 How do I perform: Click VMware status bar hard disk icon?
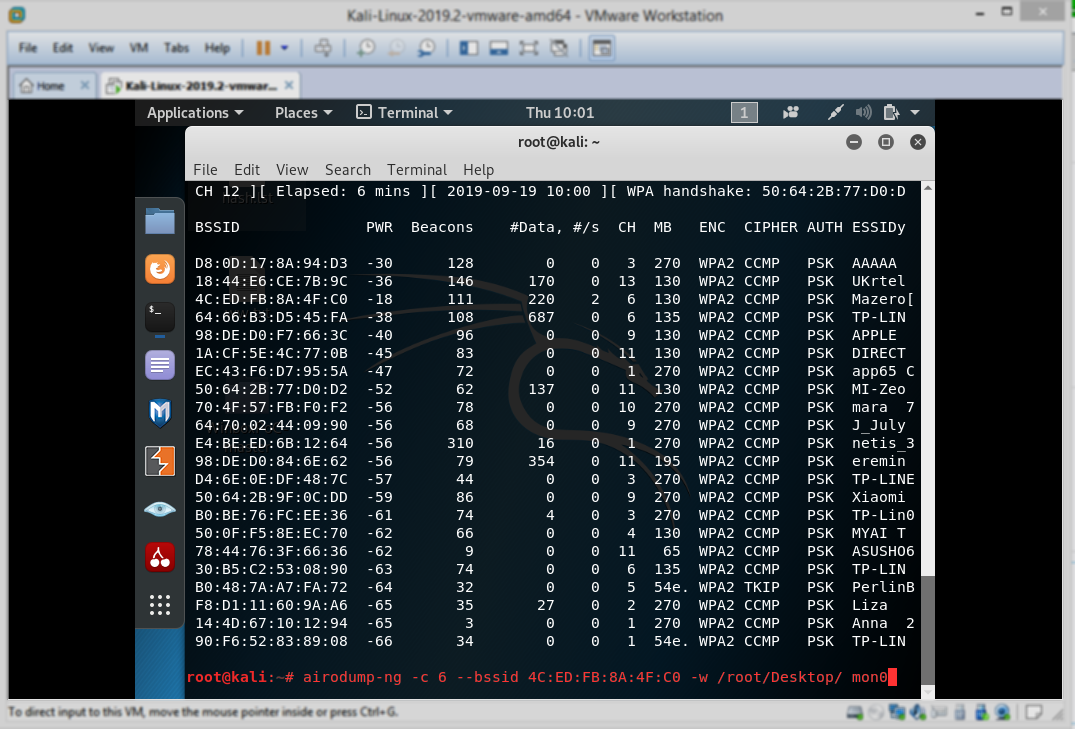pyautogui.click(x=855, y=713)
